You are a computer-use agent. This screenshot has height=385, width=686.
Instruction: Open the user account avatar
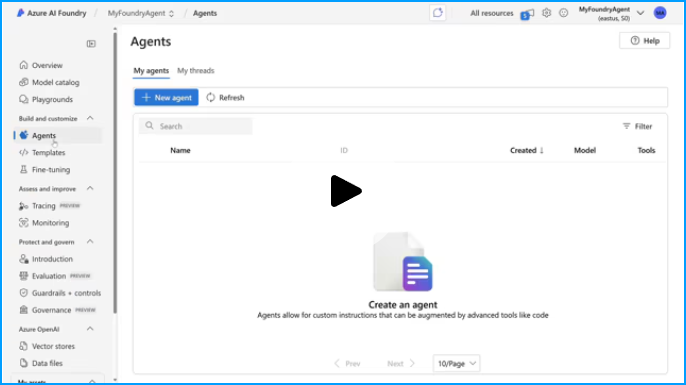coord(660,13)
